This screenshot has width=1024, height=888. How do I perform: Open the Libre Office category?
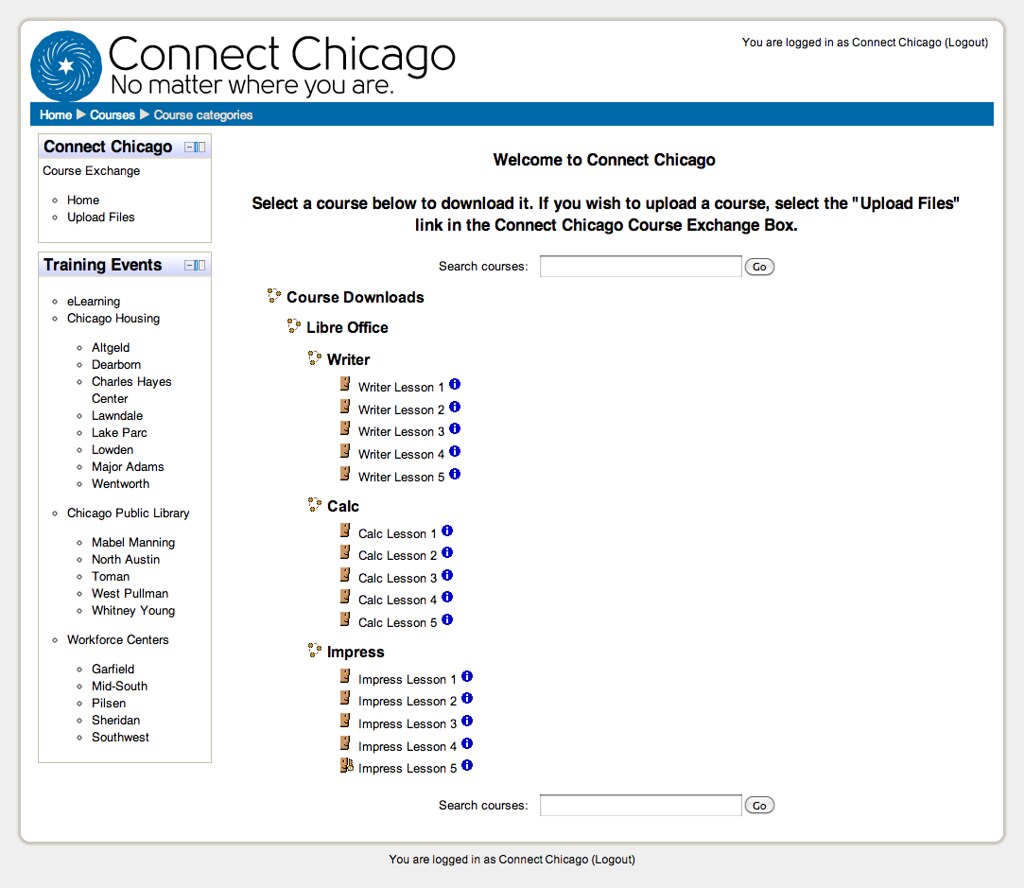[x=347, y=328]
